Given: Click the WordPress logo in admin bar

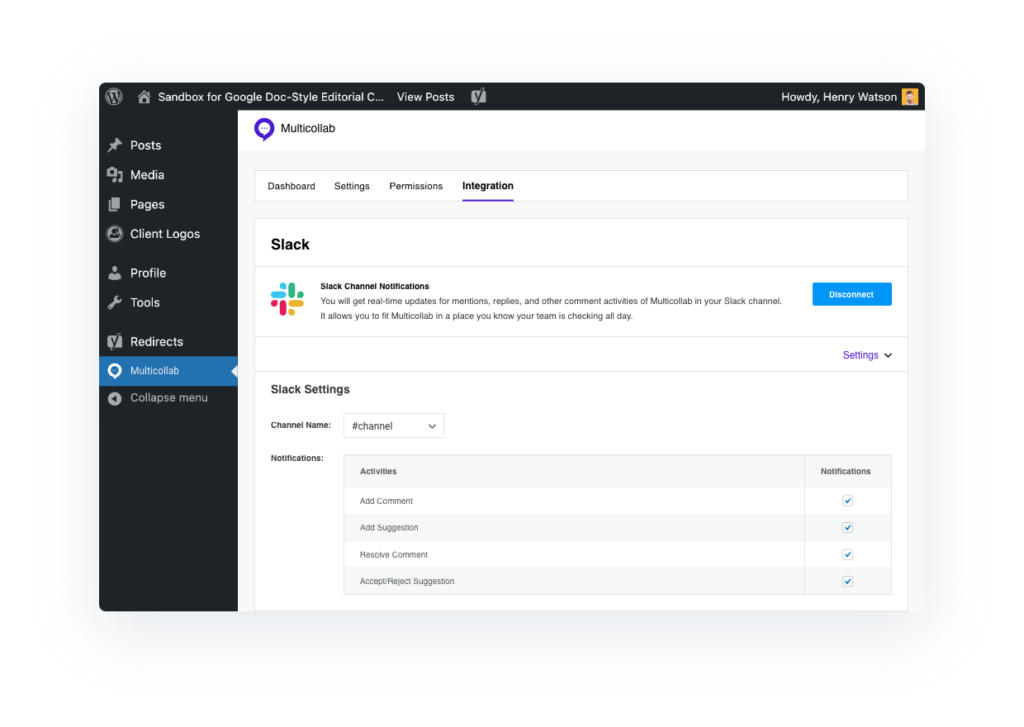Looking at the screenshot, I should click(114, 97).
